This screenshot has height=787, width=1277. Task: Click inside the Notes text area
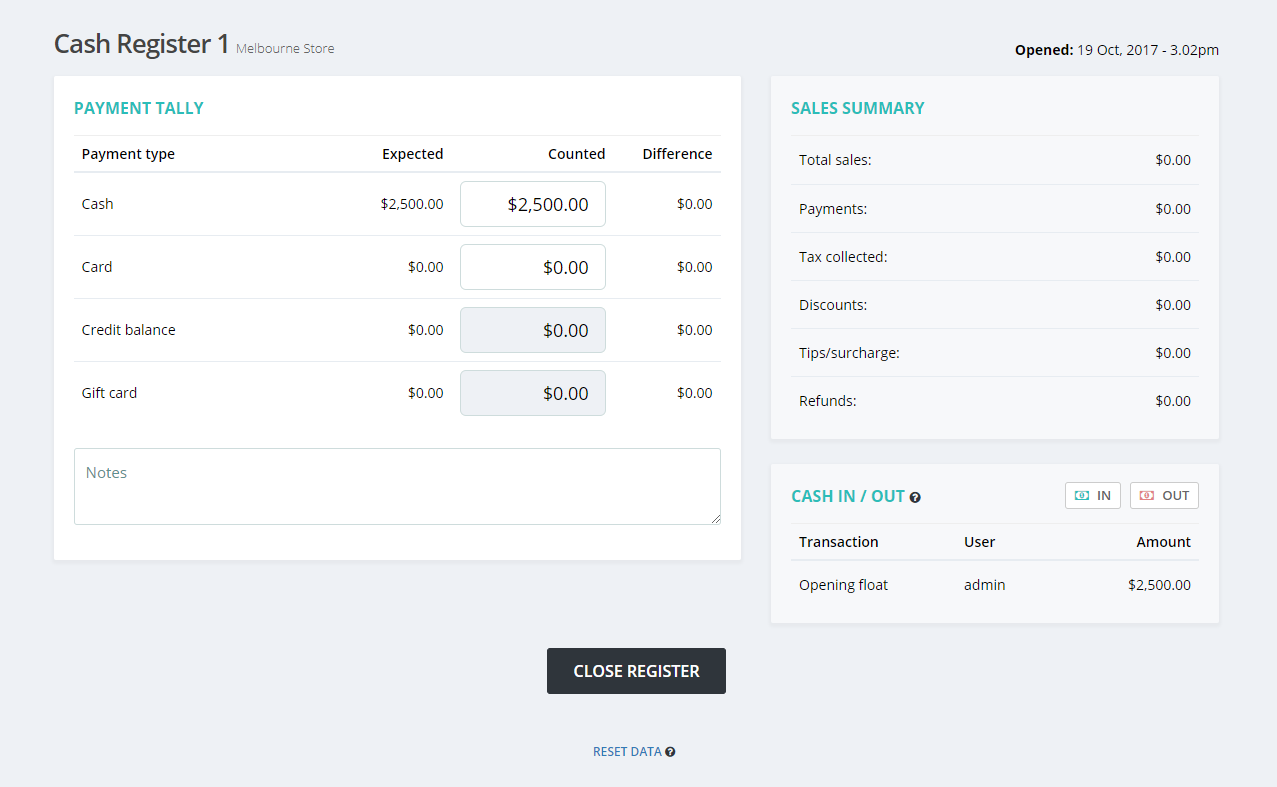click(397, 486)
